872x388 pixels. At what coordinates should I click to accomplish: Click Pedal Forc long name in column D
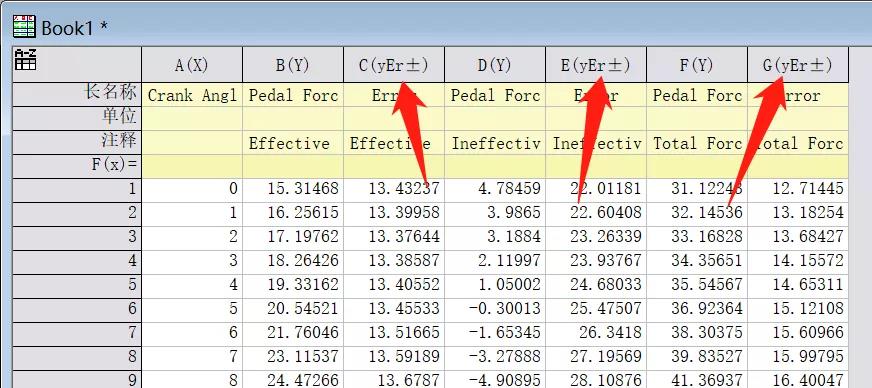[495, 95]
